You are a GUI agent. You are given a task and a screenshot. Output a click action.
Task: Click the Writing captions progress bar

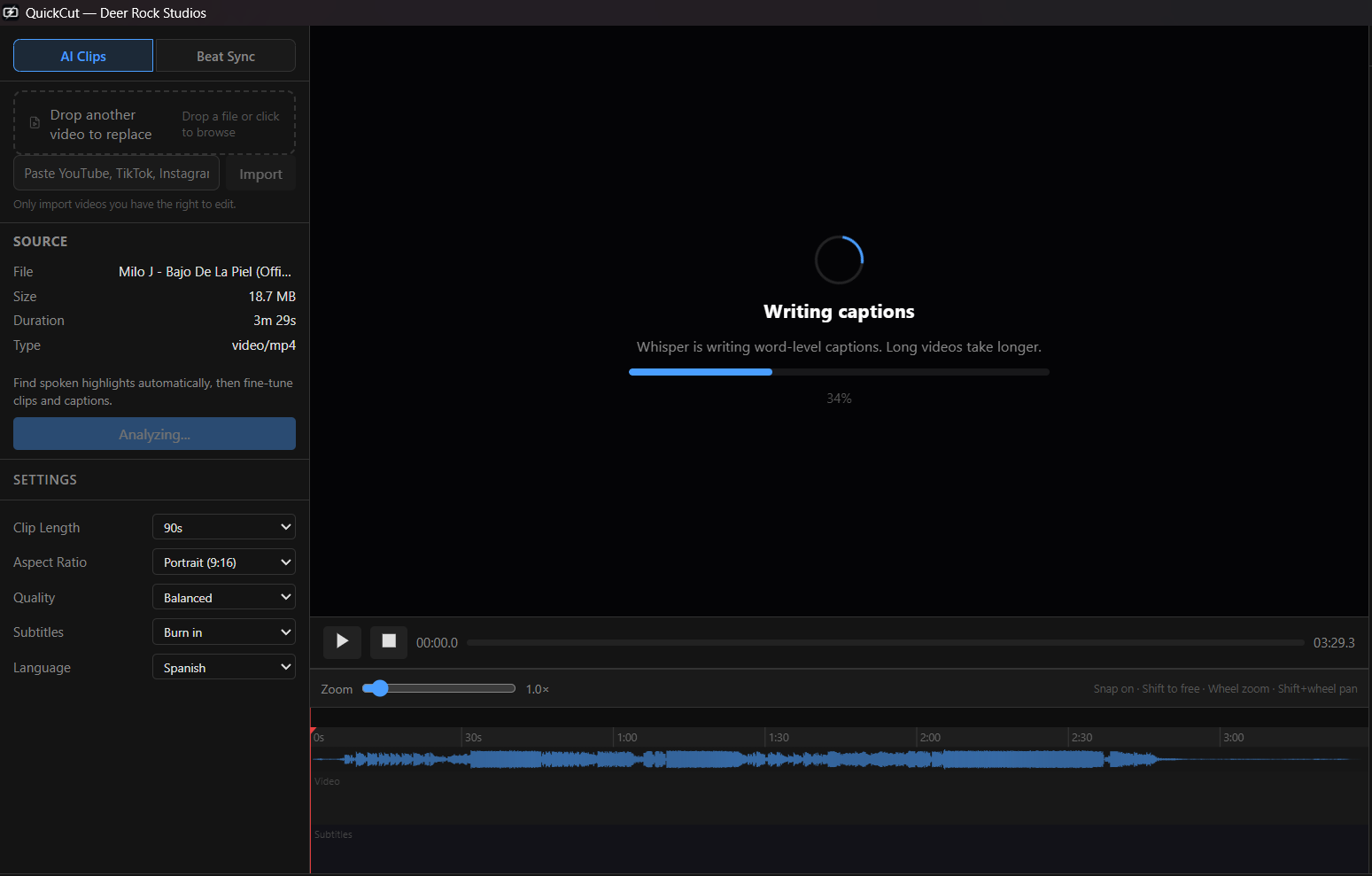click(839, 372)
